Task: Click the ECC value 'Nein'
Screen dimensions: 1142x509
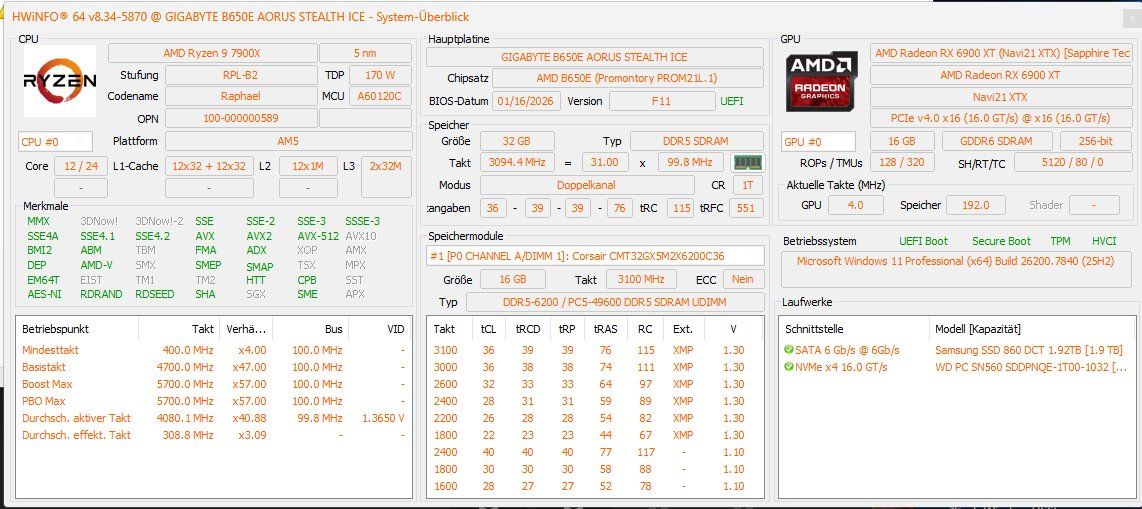Action: click(x=743, y=280)
